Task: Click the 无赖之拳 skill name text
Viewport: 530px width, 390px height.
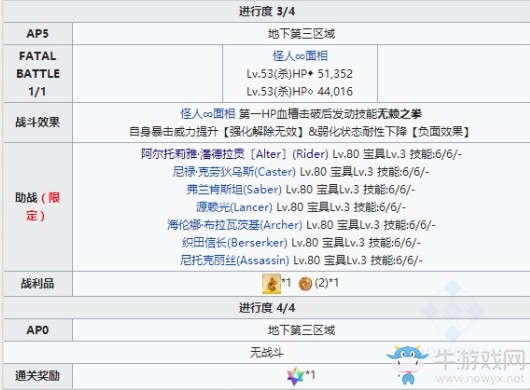Action: click(x=399, y=114)
